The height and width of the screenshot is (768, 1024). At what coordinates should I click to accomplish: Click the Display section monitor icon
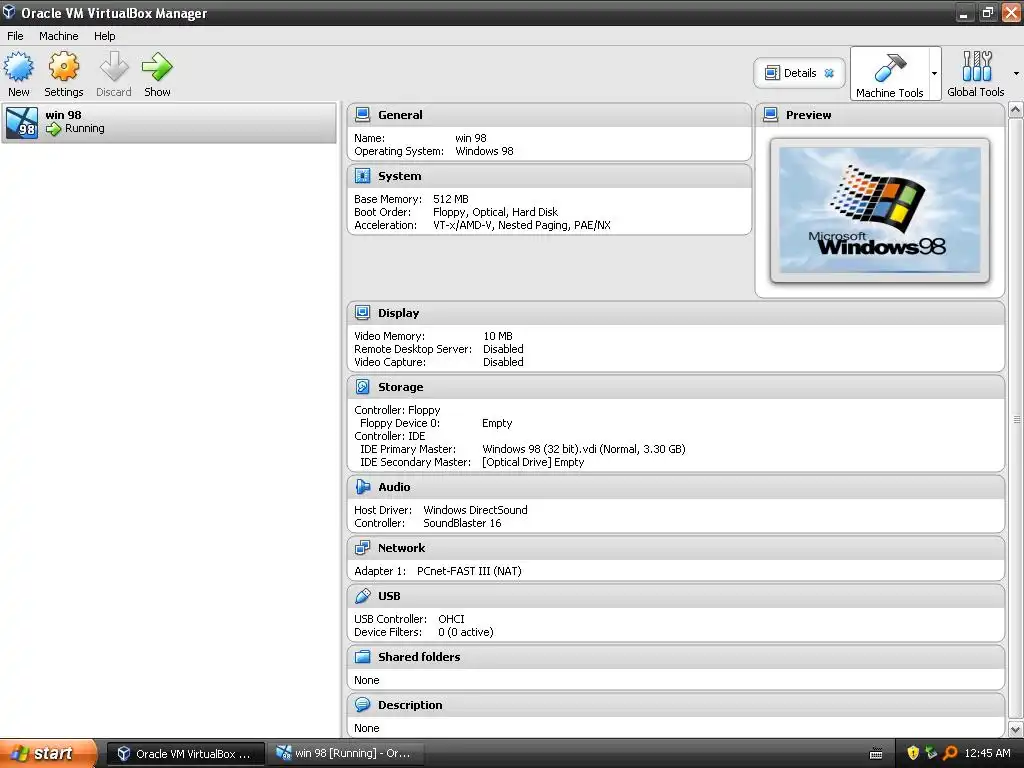point(362,313)
